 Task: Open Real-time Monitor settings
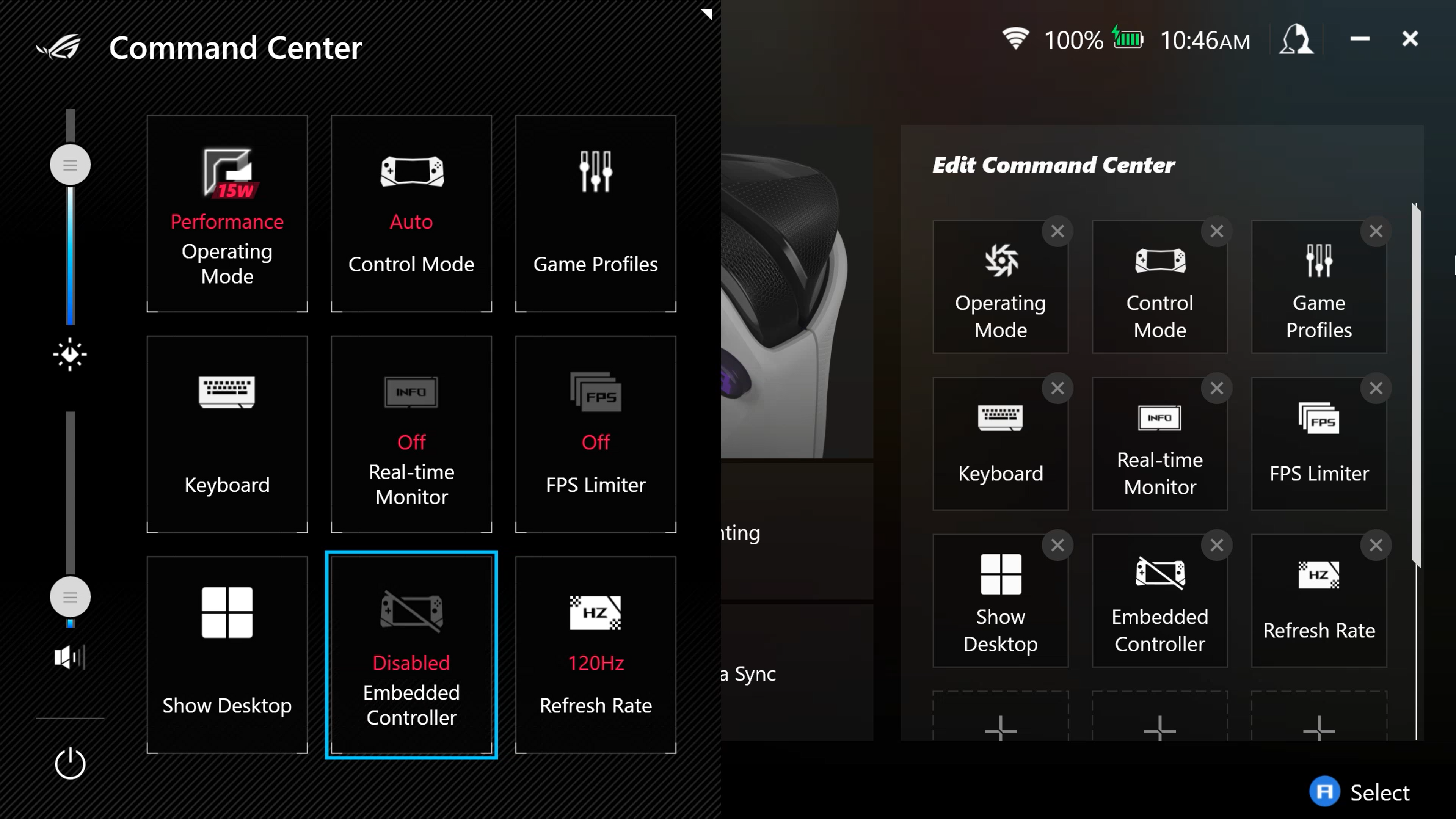411,434
